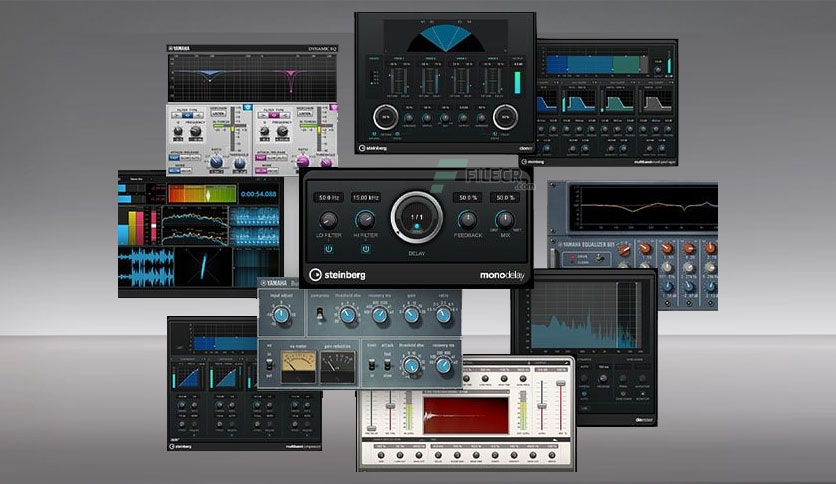Viewport: 836px width, 484px height.
Task: Click the Yamaha compressor gain knob
Action: tap(411, 316)
